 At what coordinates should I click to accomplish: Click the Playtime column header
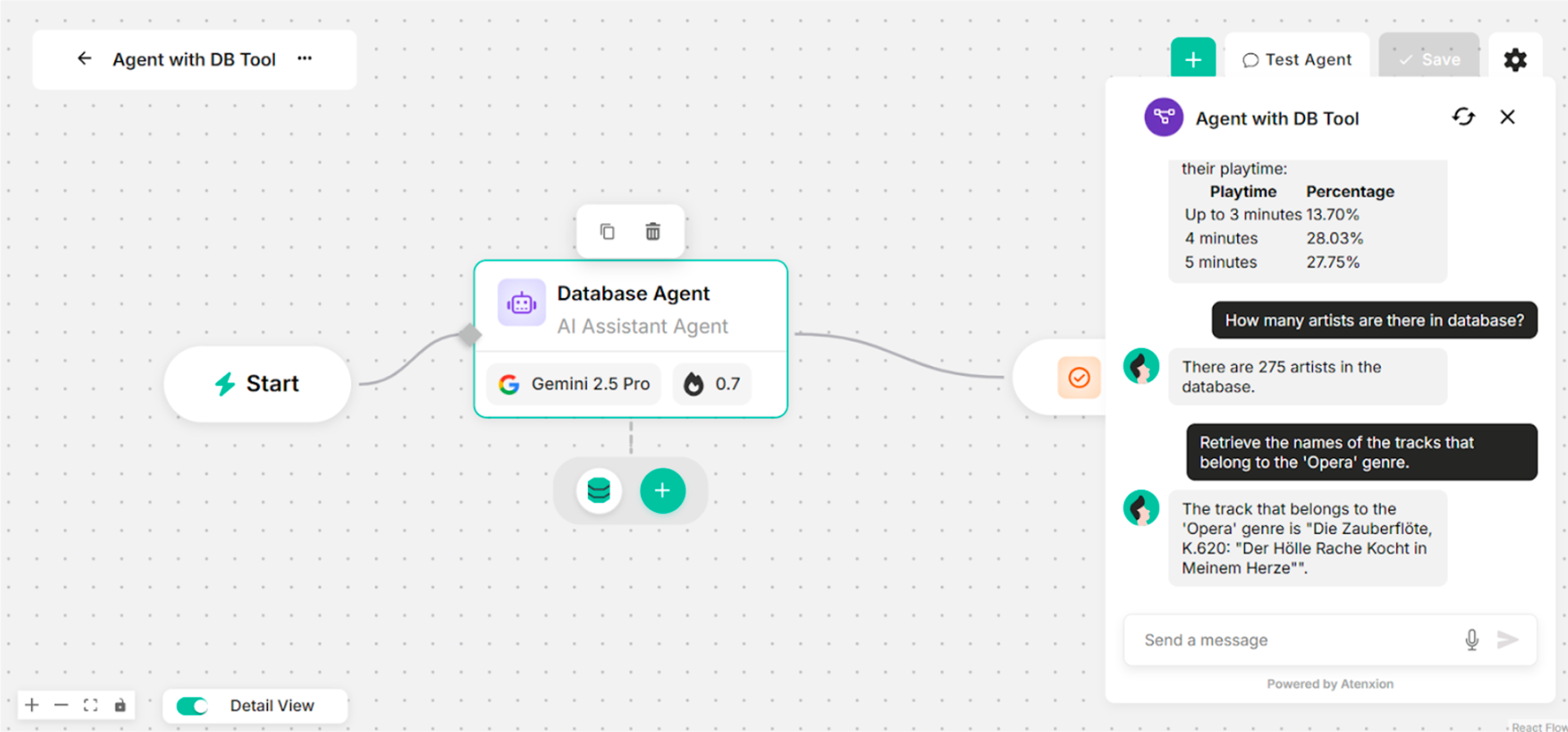1243,191
